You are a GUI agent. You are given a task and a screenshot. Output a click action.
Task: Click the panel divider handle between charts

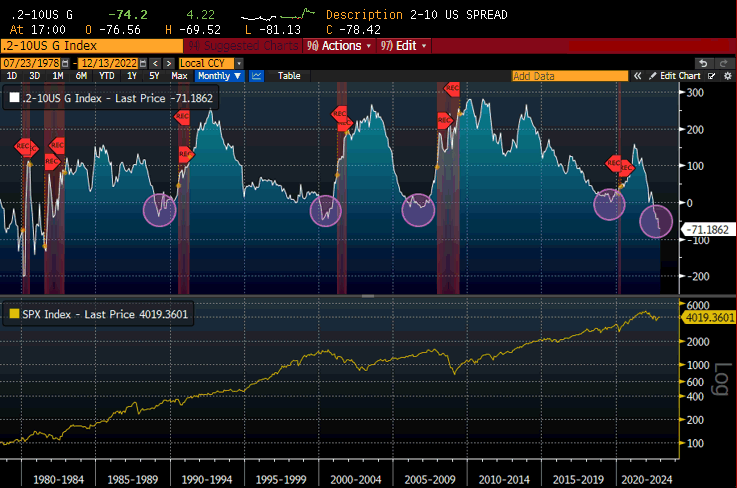368,296
